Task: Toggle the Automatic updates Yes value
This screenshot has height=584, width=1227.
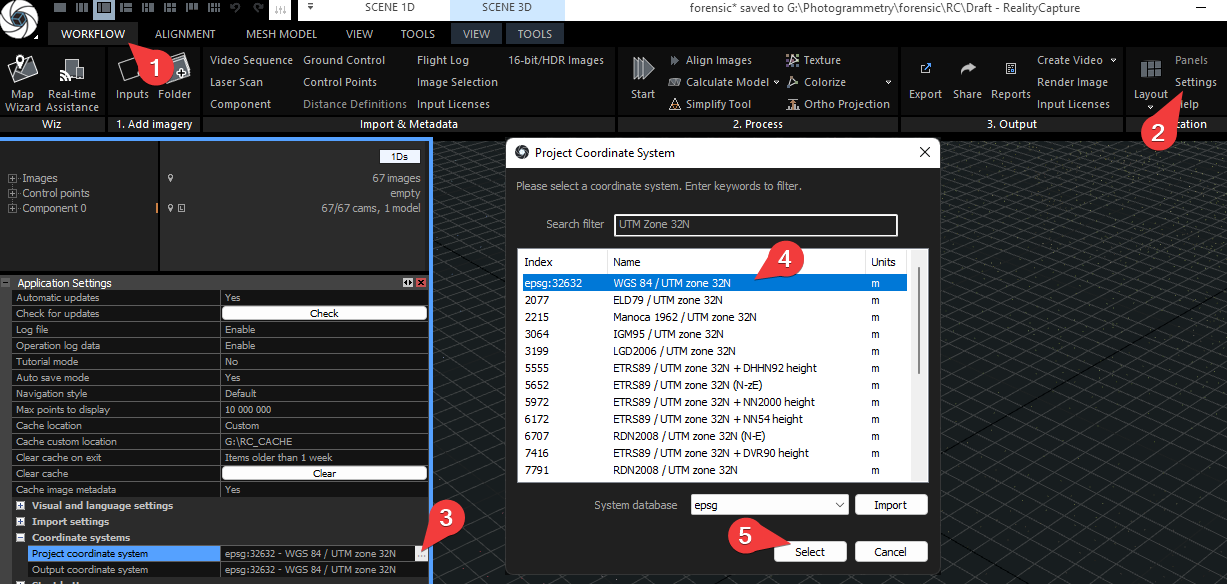Action: 323,298
